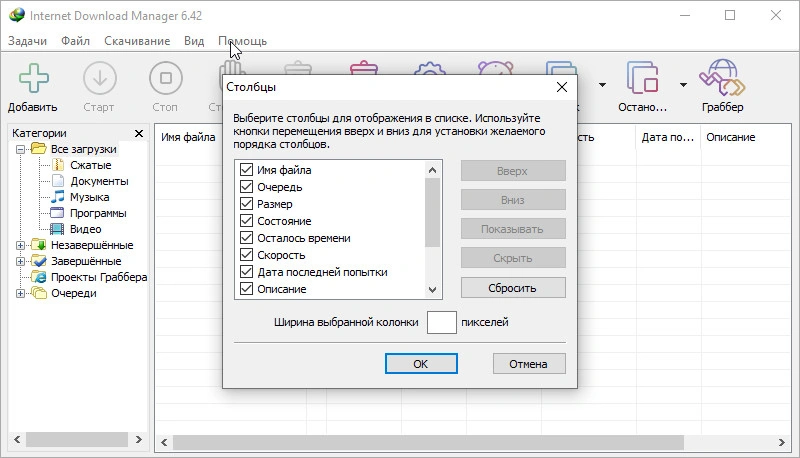Click the Граббер toolbar icon

722,79
